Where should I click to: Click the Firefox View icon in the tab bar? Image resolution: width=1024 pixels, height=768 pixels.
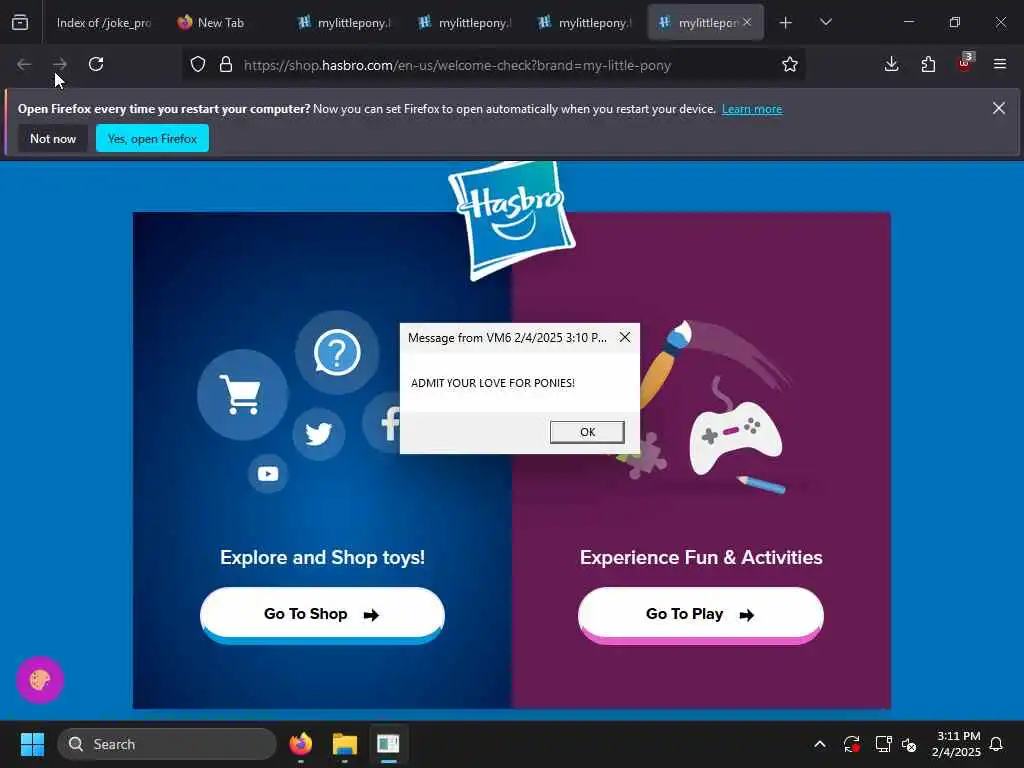20,23
